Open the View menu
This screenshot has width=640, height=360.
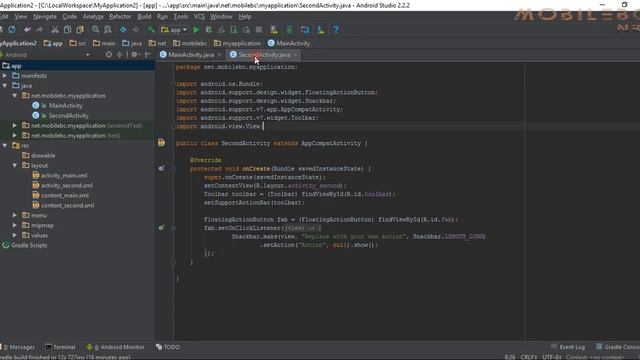pyautogui.click(x=21, y=17)
